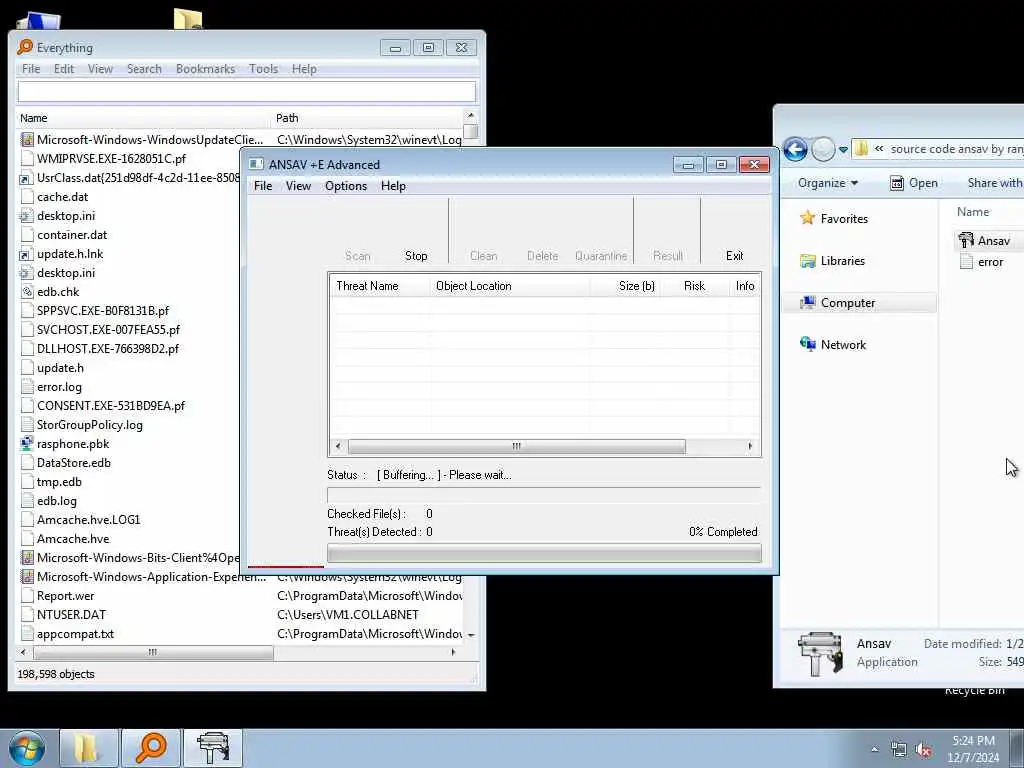Viewport: 1024px width, 768px height.
Task: Select Report.wer in the Everything list
Action: (x=65, y=596)
